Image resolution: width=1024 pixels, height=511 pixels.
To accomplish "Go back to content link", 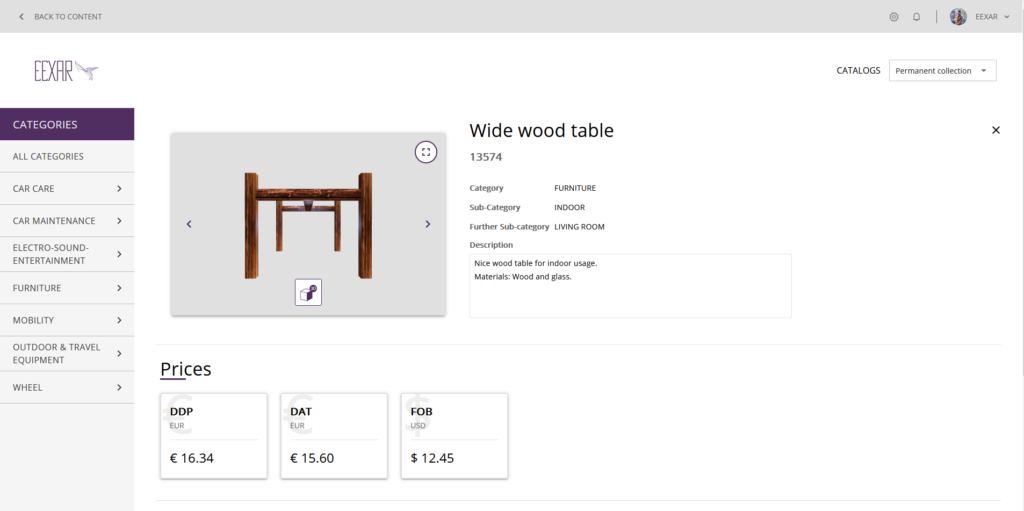I will pos(60,17).
